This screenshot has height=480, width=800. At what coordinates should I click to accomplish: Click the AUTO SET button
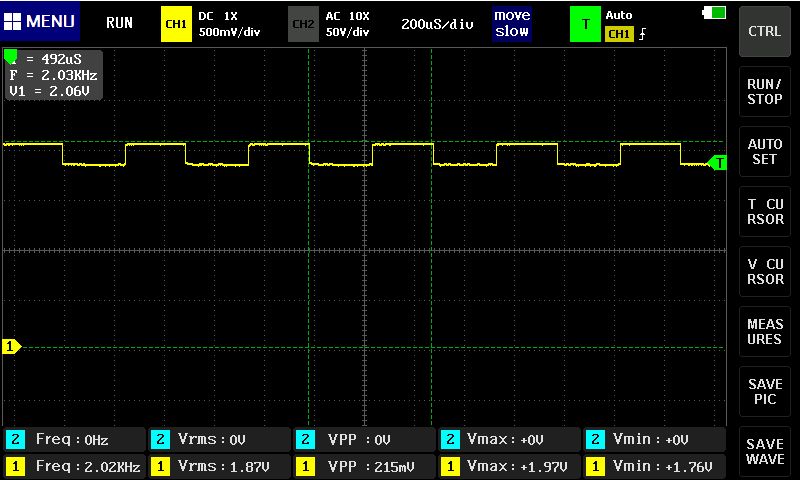[x=764, y=151]
